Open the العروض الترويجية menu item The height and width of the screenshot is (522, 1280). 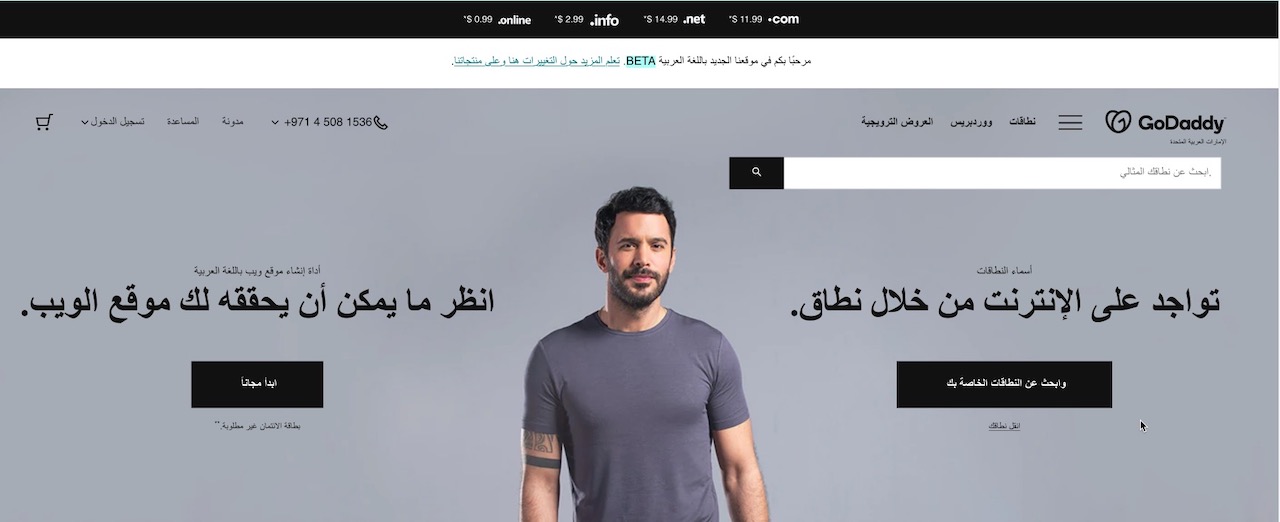click(x=897, y=122)
